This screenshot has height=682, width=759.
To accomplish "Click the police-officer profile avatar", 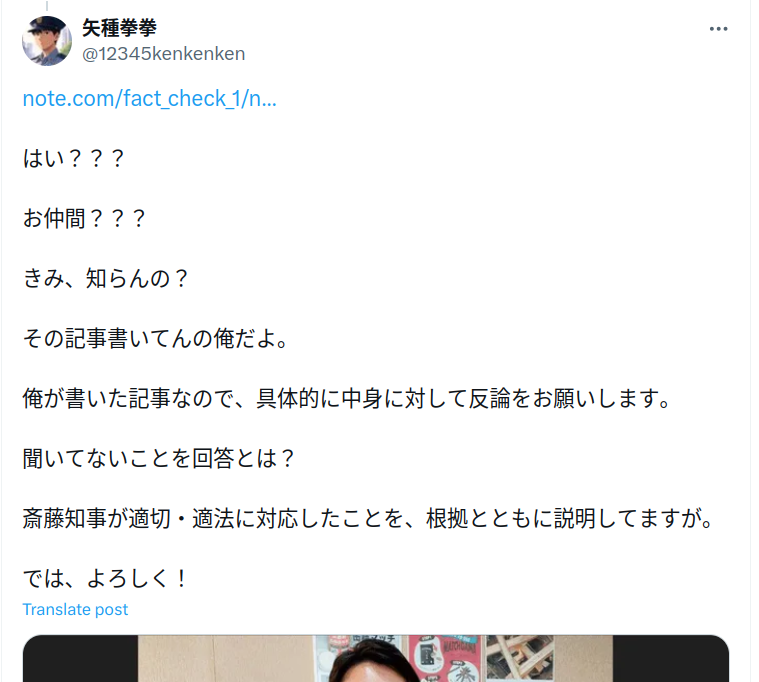I will [47, 41].
